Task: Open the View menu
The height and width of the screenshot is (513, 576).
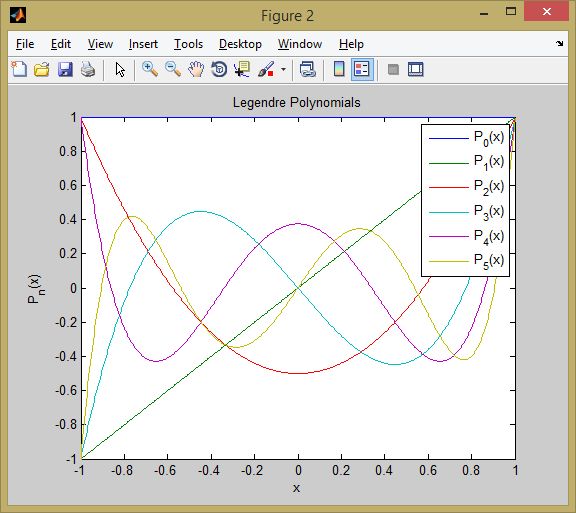Action: tap(100, 44)
